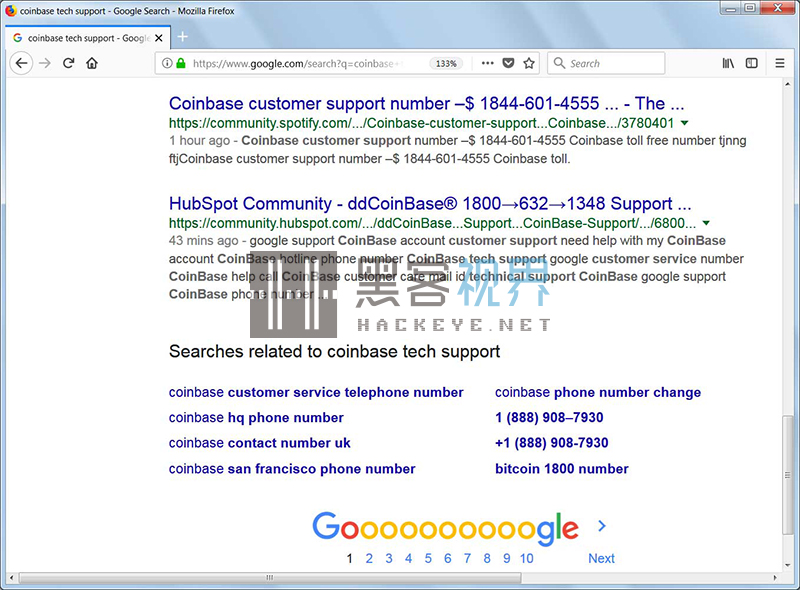The height and width of the screenshot is (590, 800).
Task: Click the horizontal scrollbar left arrow
Action: (x=12, y=578)
